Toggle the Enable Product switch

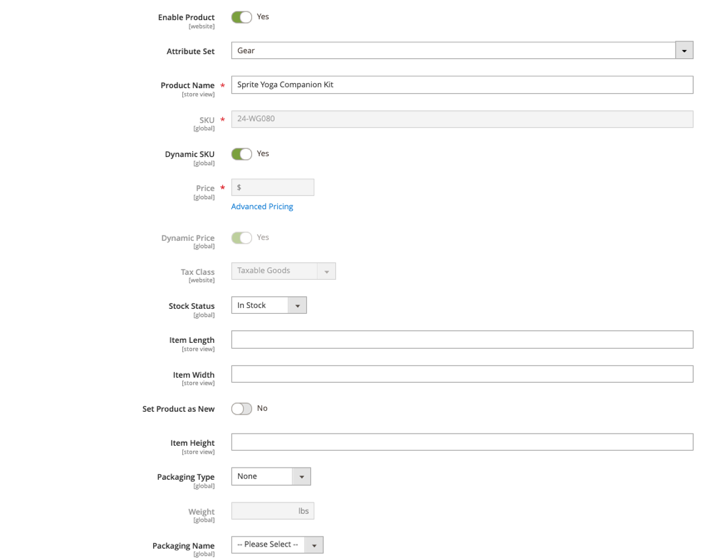[241, 17]
